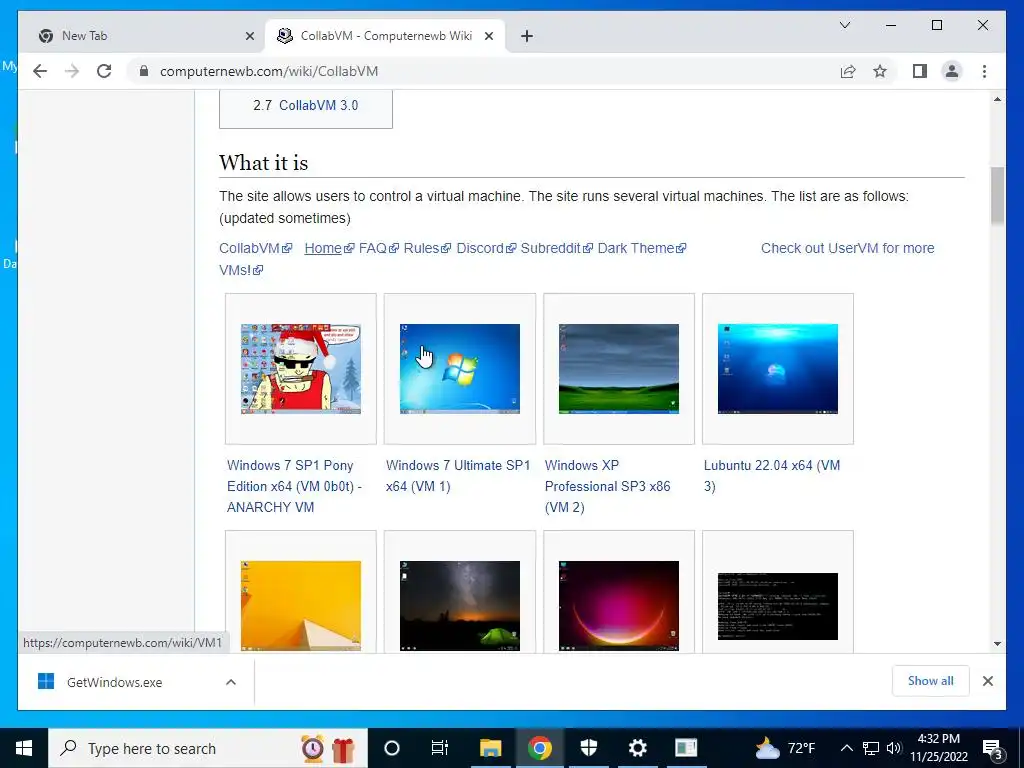Open GetWindows.exe download item
Viewport: 1024px width, 768px height.
[x=114, y=682]
